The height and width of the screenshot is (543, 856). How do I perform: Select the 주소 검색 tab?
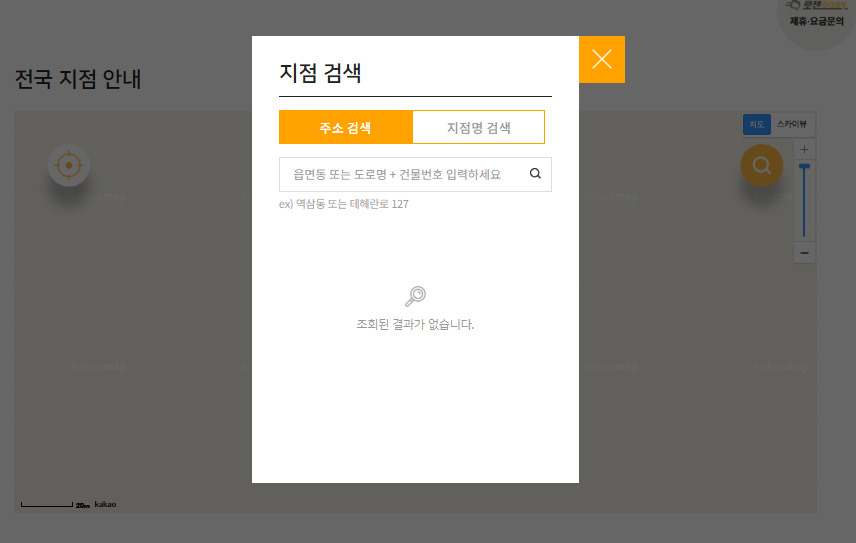tap(346, 127)
